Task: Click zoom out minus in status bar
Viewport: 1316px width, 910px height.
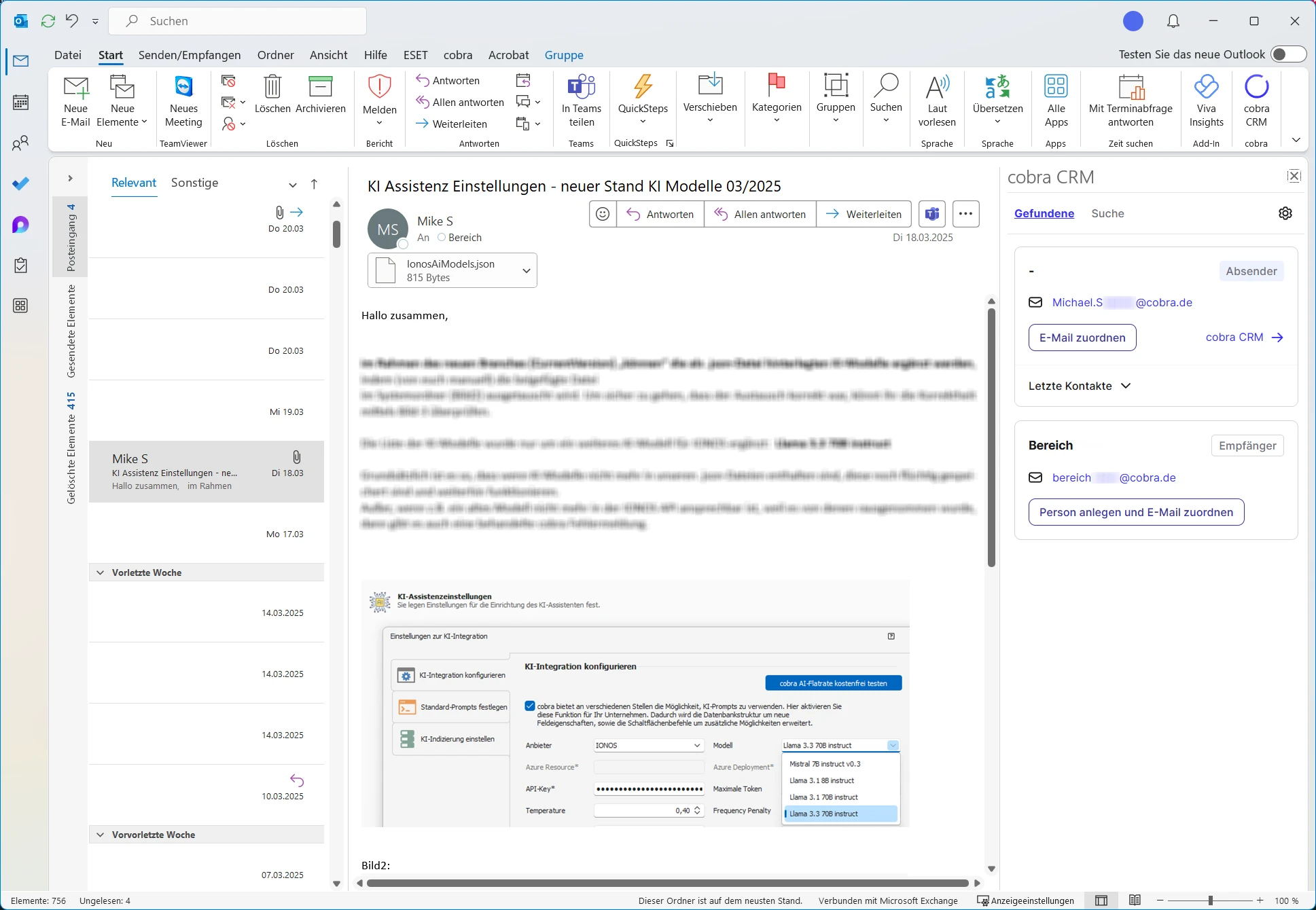Action: pyautogui.click(x=1160, y=900)
